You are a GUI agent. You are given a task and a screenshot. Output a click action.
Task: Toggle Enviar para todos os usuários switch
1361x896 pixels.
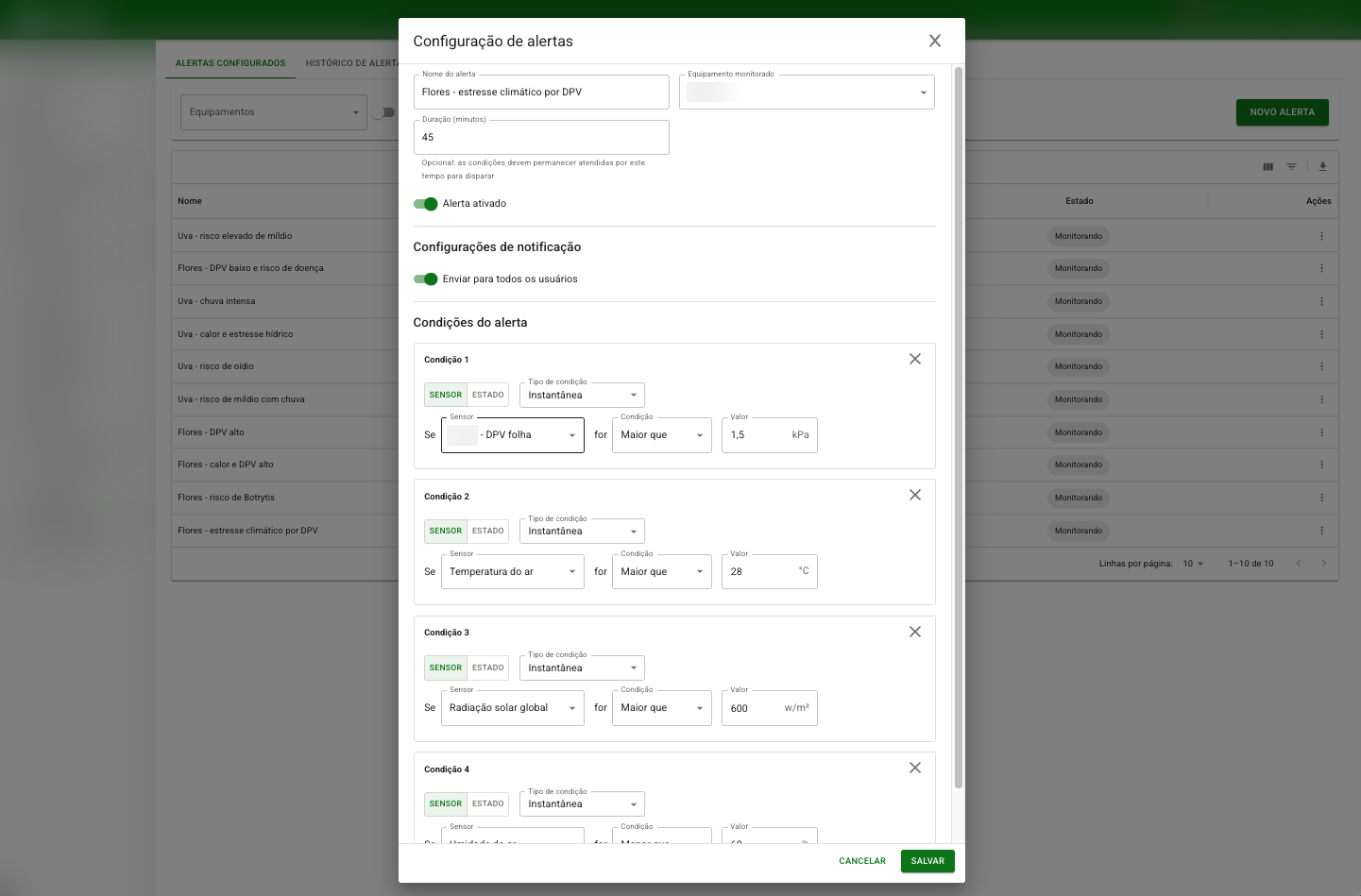click(426, 279)
